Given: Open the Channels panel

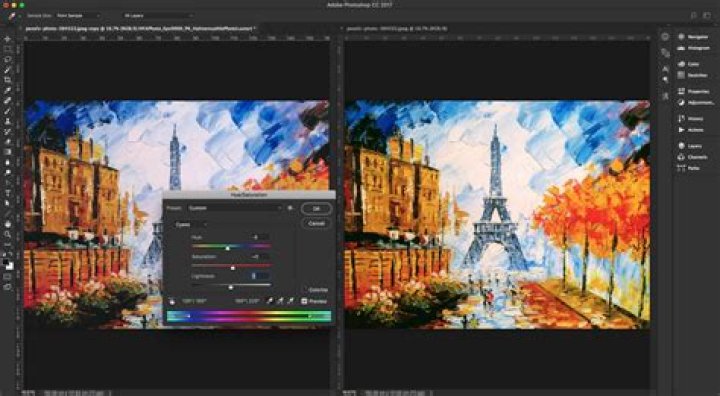Looking at the screenshot, I should click(x=692, y=157).
